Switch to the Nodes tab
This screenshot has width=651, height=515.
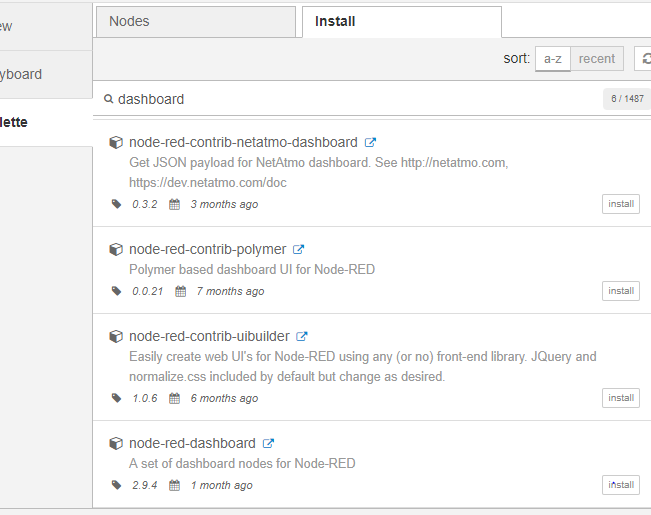pos(196,22)
